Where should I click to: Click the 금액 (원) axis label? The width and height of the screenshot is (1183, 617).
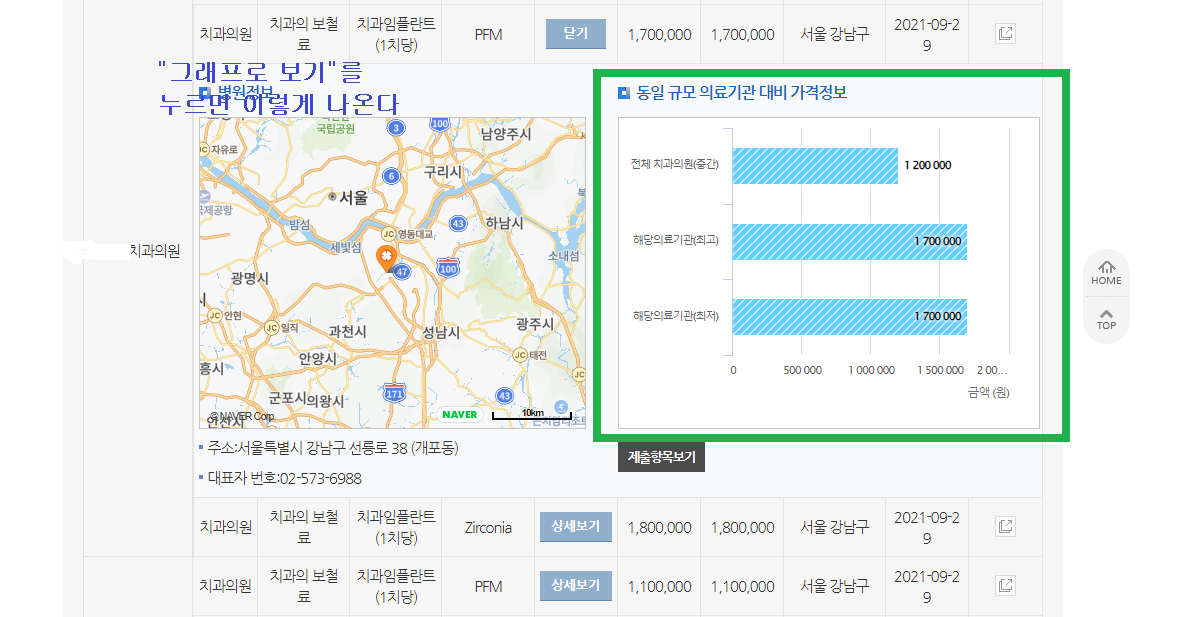tap(988, 392)
